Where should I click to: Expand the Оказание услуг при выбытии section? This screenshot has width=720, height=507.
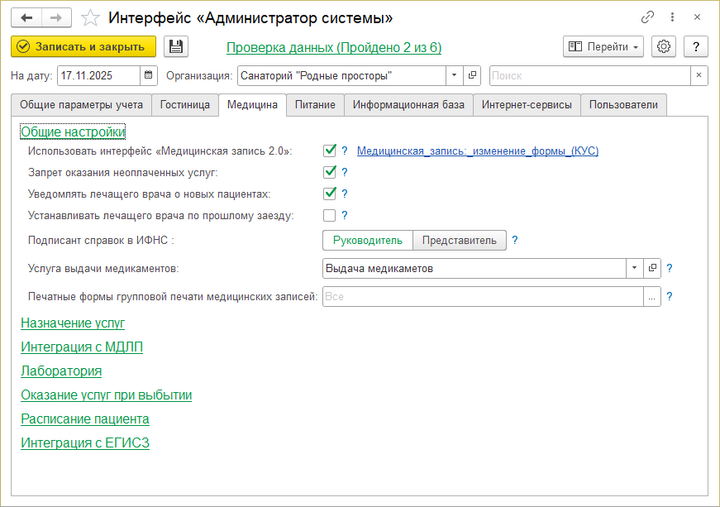point(106,395)
